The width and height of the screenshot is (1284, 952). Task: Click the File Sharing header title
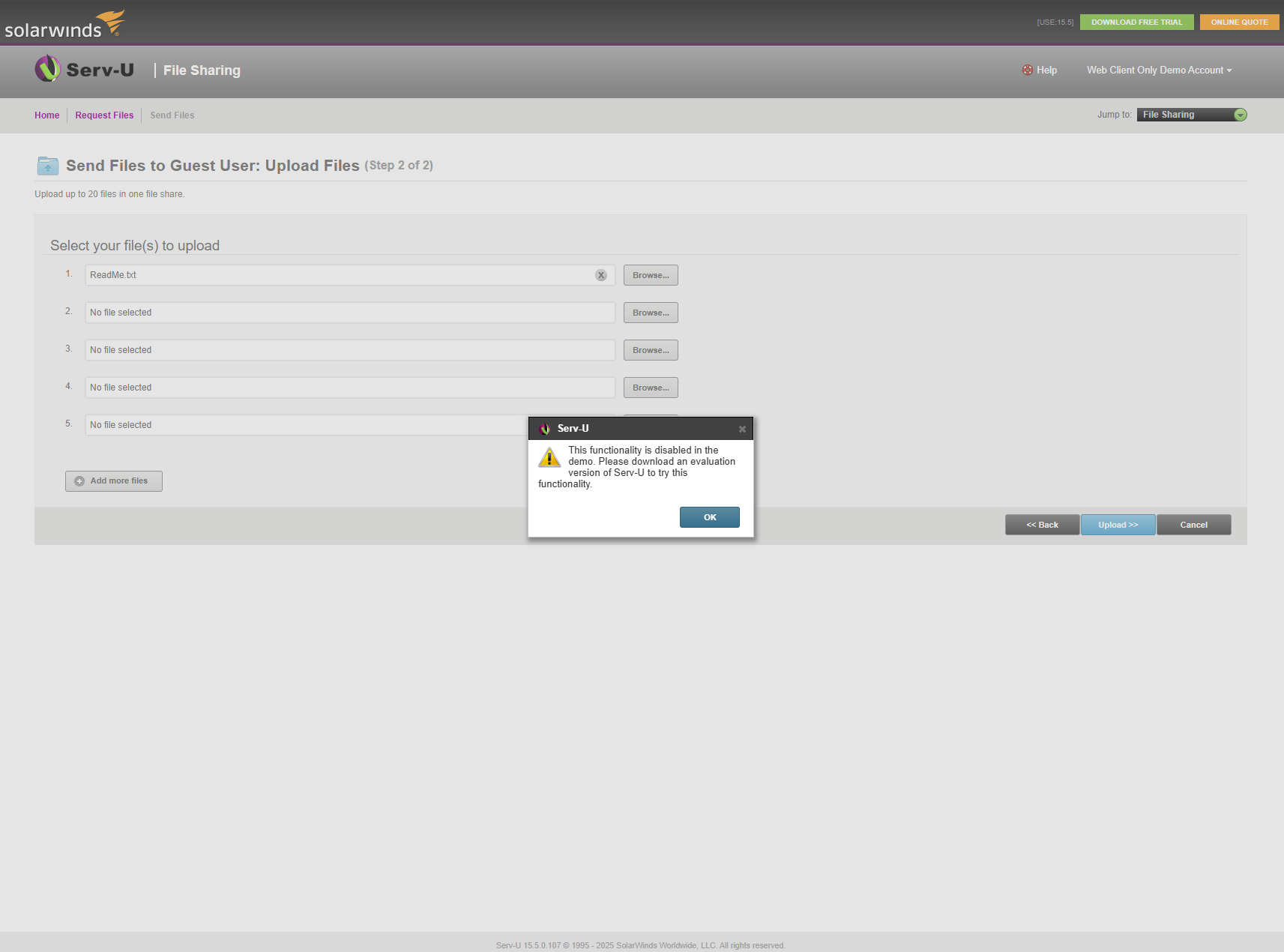point(202,70)
